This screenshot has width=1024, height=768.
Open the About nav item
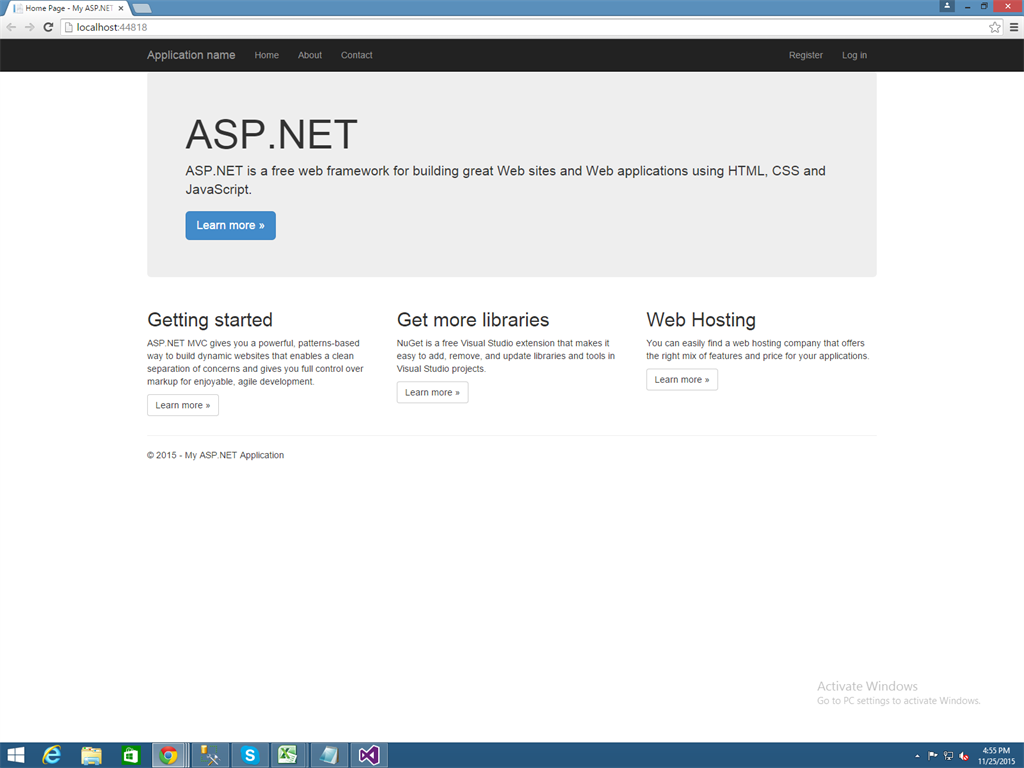click(x=310, y=55)
